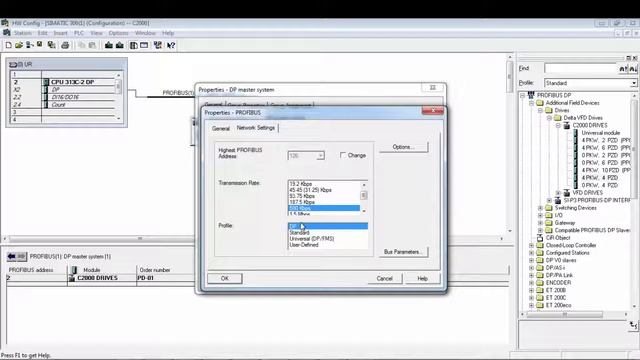Select the Network Settings tab
640x360 pixels.
tap(256, 128)
